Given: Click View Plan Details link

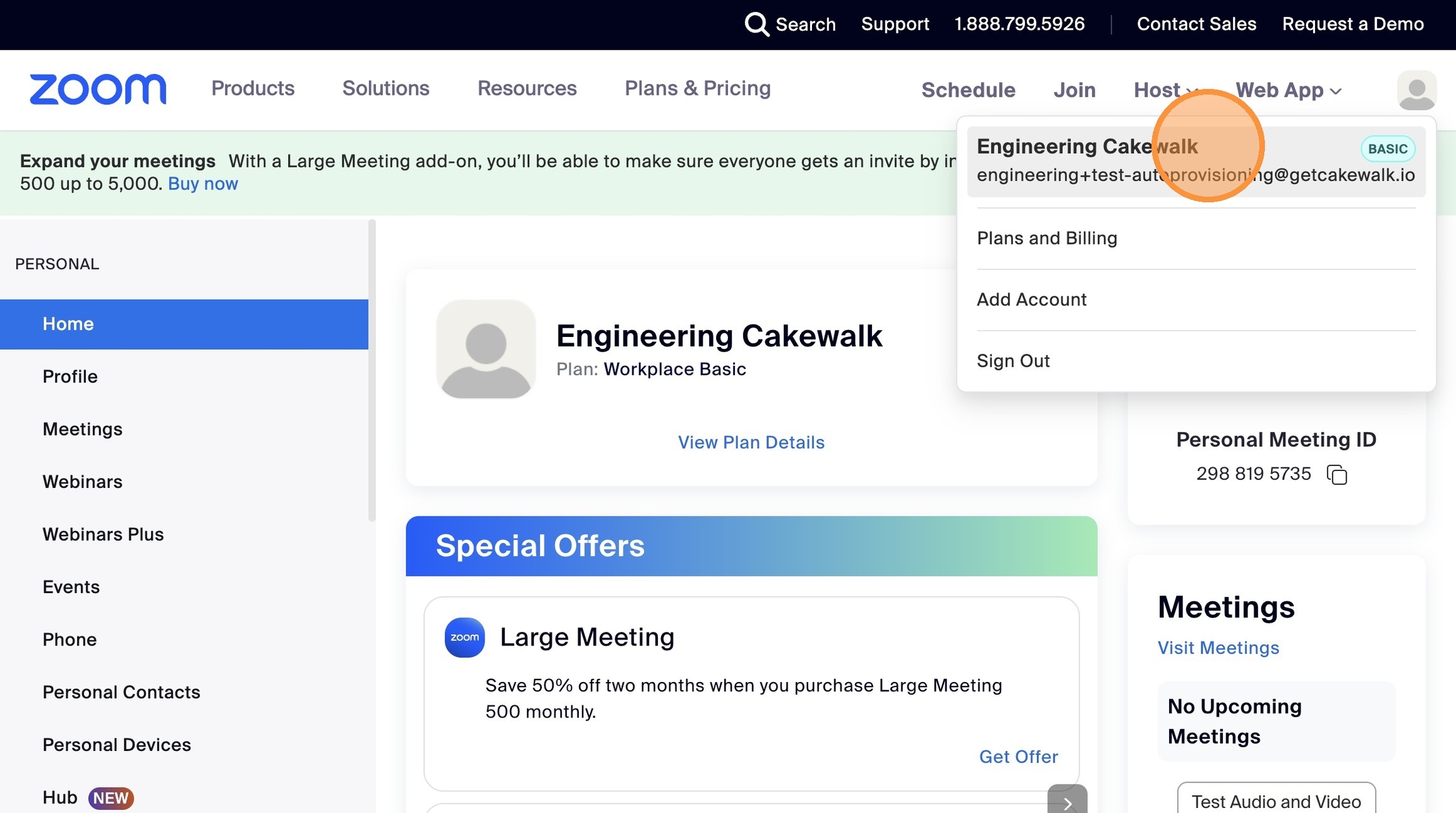Looking at the screenshot, I should (751, 442).
